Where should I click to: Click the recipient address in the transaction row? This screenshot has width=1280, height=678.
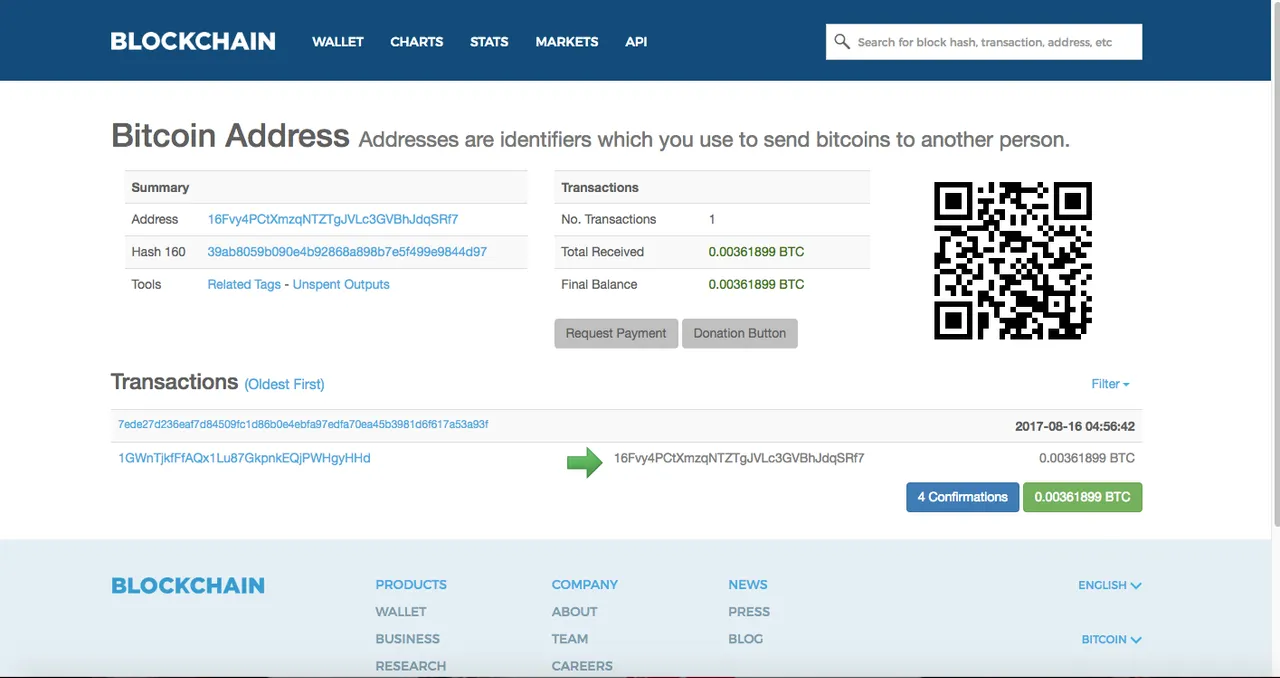click(739, 458)
